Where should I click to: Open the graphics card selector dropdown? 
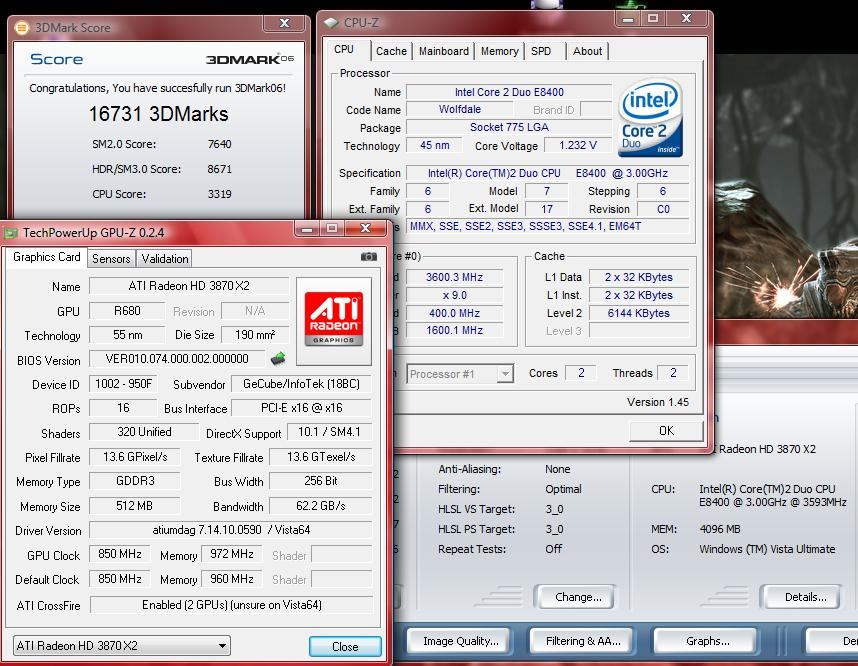coord(121,646)
